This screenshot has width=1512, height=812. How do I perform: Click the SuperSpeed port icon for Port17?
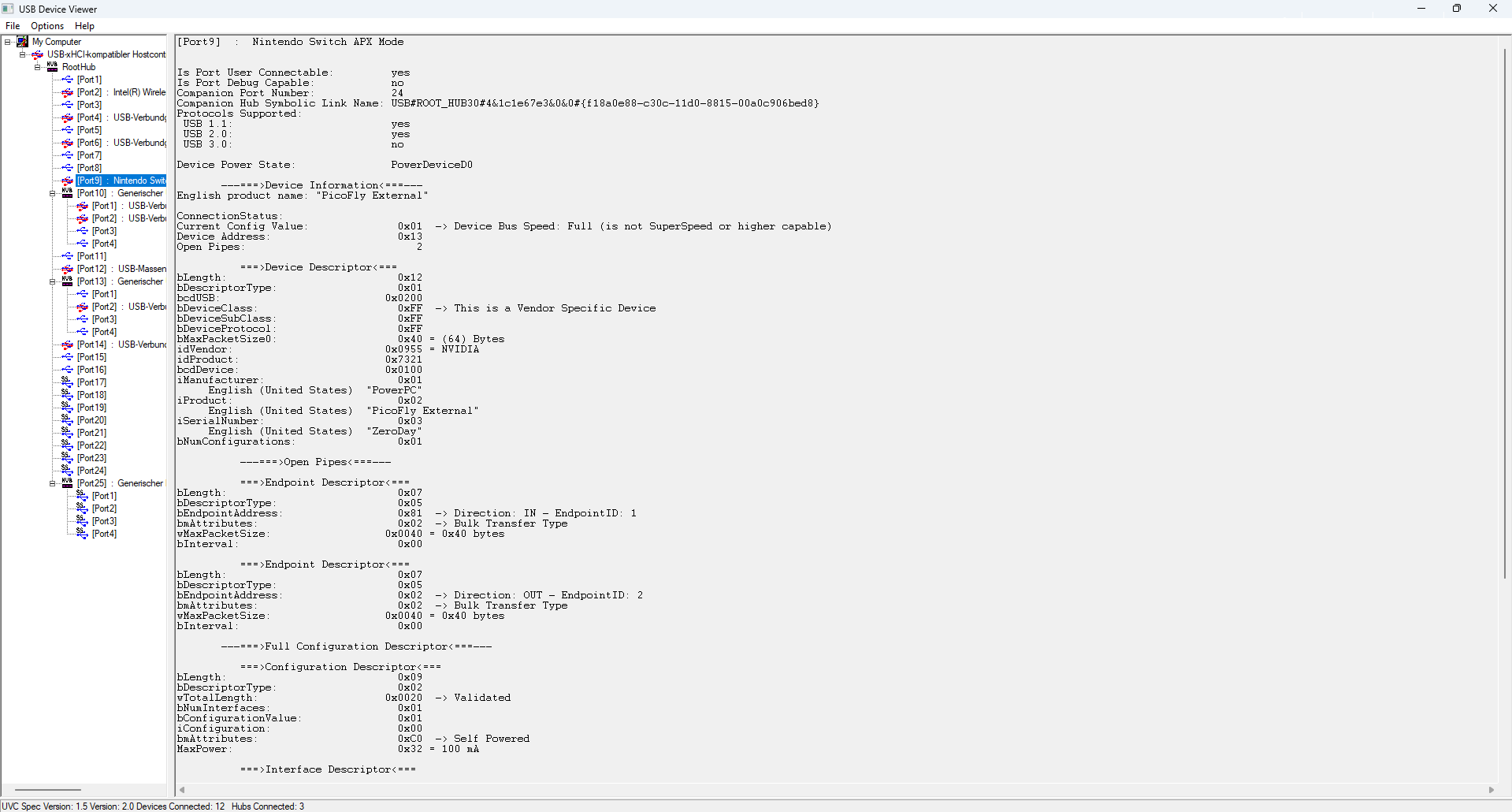pos(67,382)
